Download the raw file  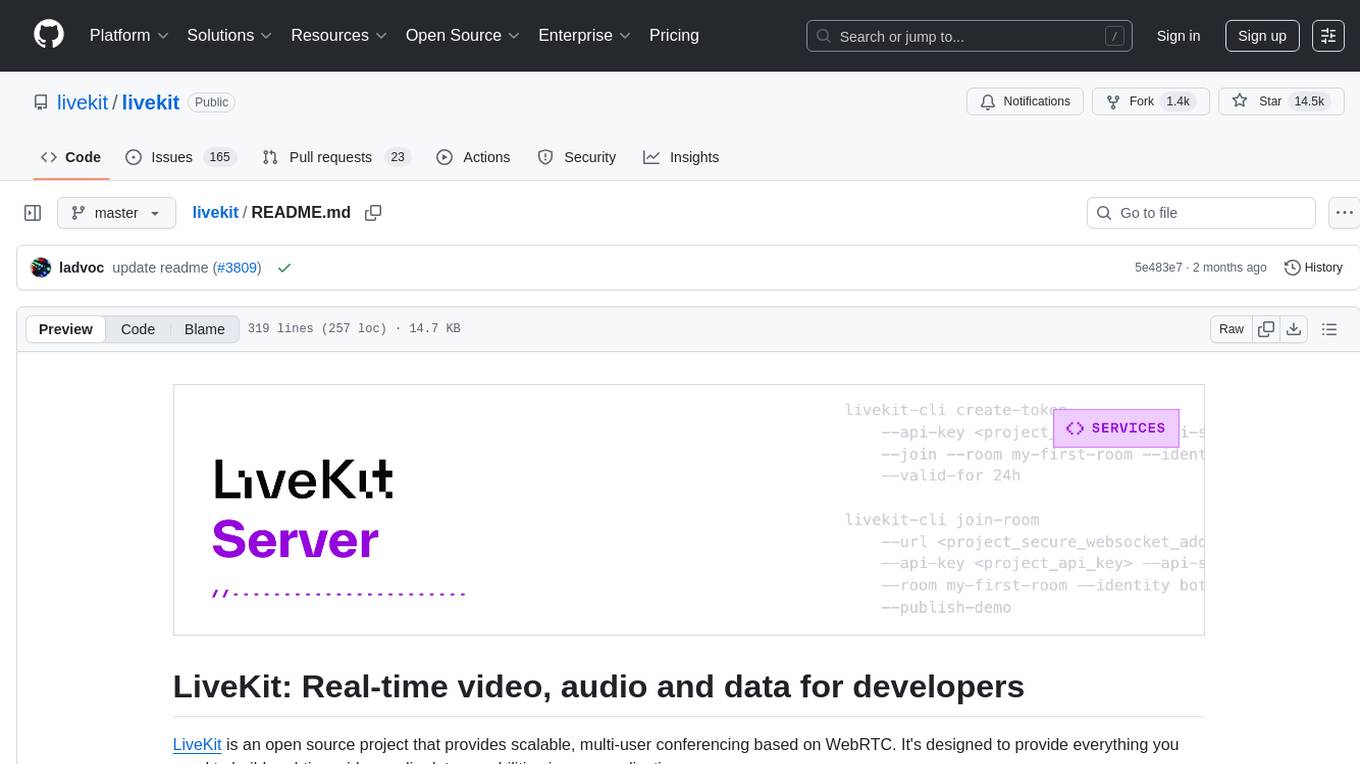pos(1293,329)
